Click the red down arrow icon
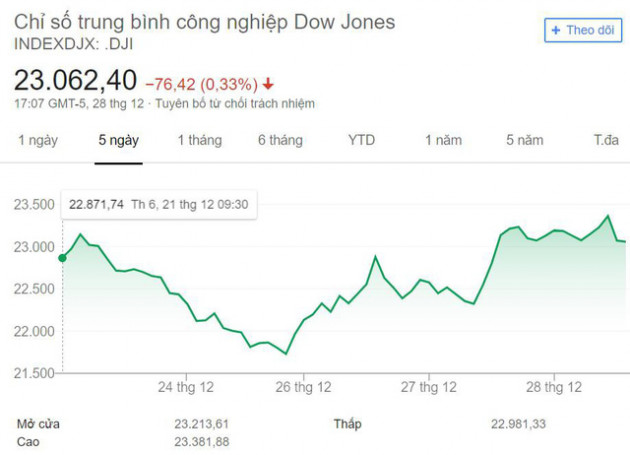This screenshot has height=455, width=630. tap(269, 83)
